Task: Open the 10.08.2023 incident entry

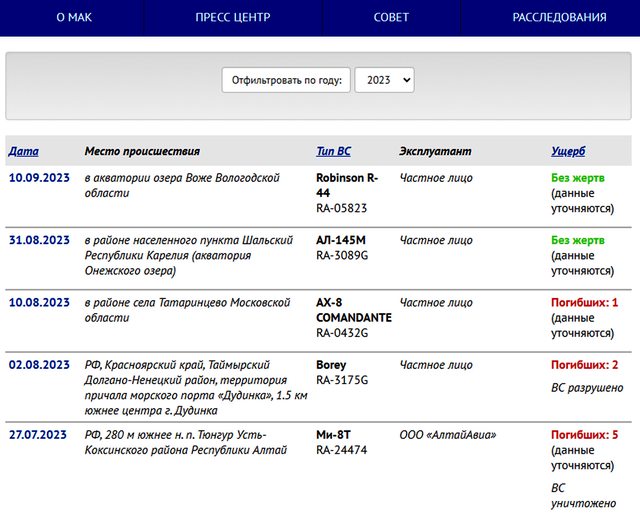Action: (39, 303)
